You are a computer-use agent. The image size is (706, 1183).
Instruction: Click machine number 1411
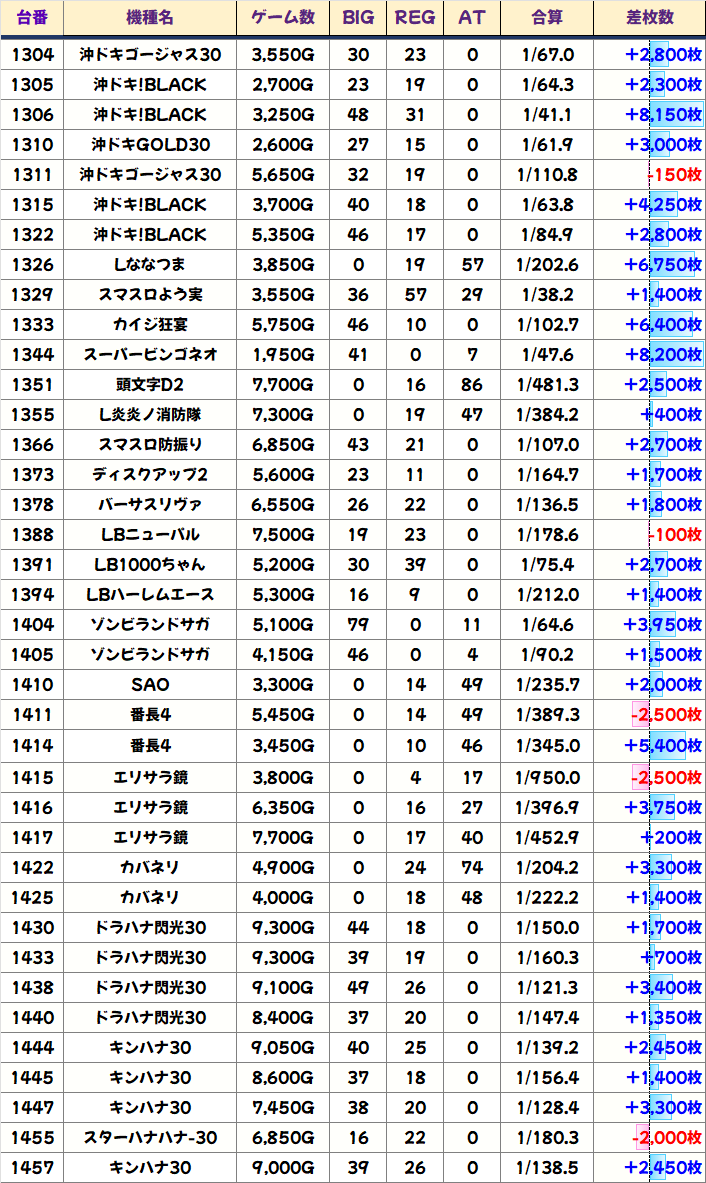(32, 714)
